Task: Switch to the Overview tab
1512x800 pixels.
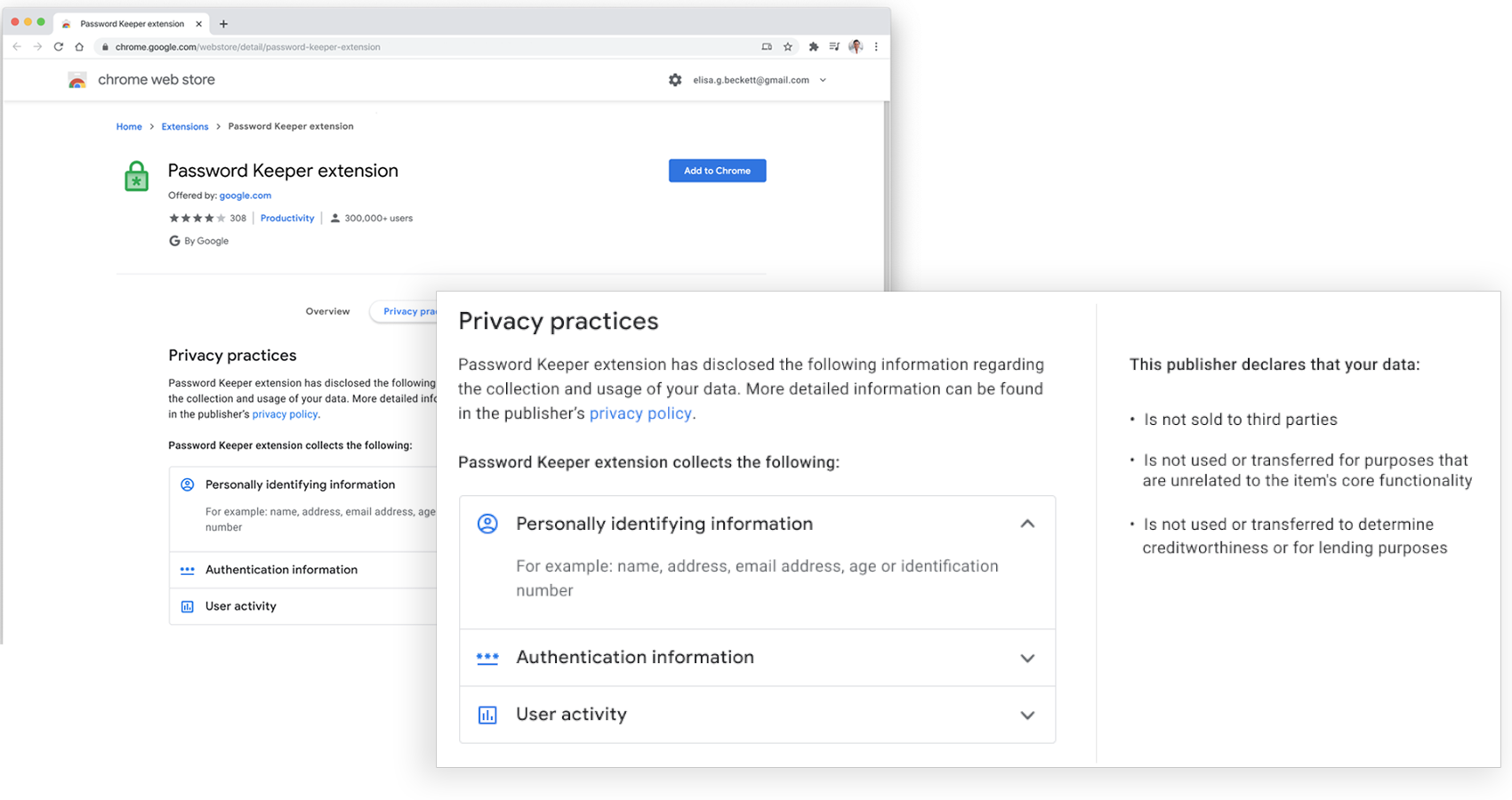Action: tap(327, 311)
